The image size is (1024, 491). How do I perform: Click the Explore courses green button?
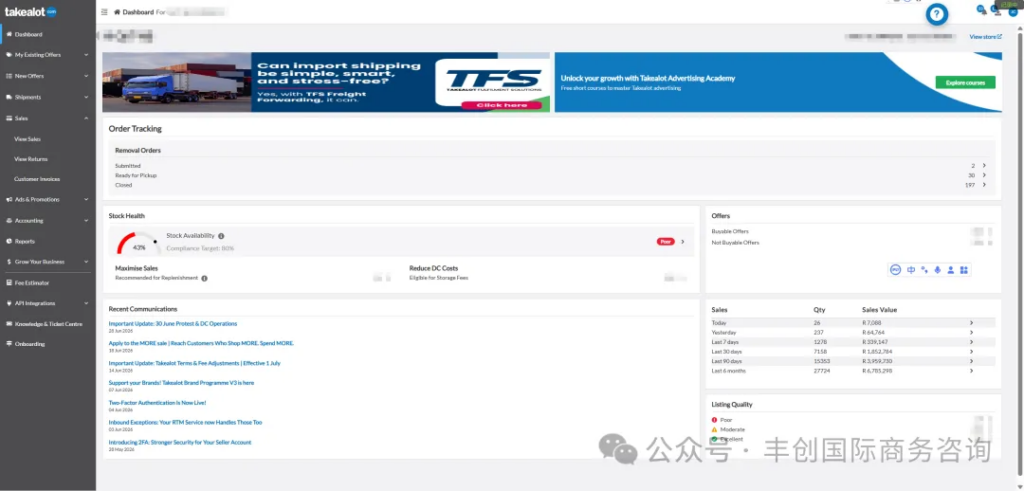(x=965, y=82)
